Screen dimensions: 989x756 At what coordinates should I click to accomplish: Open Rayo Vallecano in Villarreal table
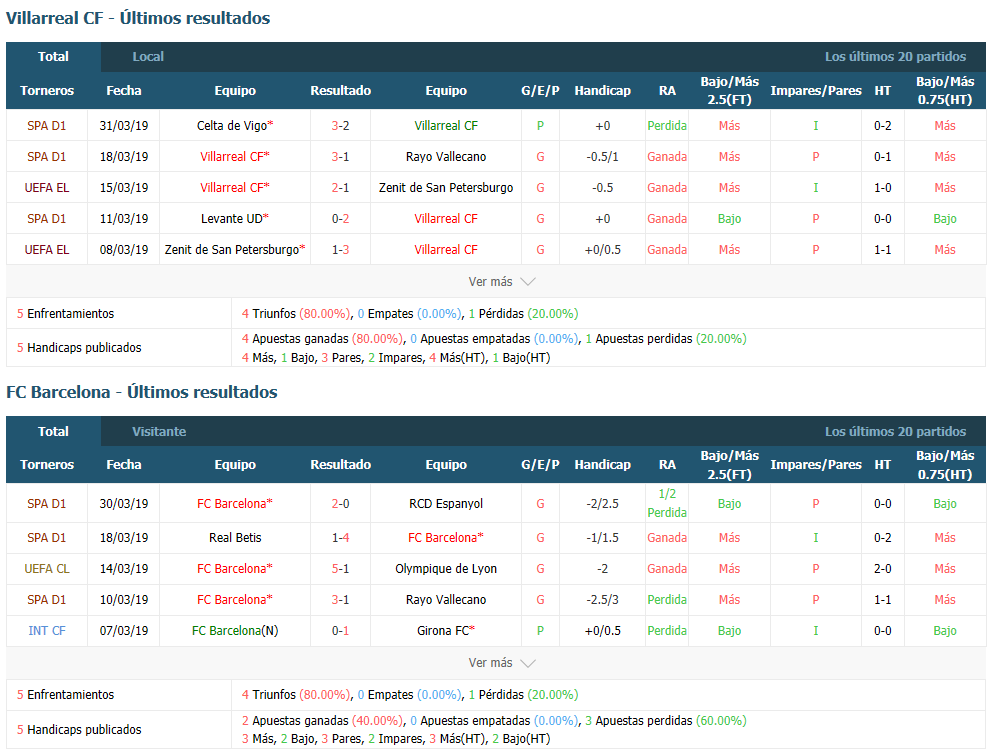coord(446,156)
